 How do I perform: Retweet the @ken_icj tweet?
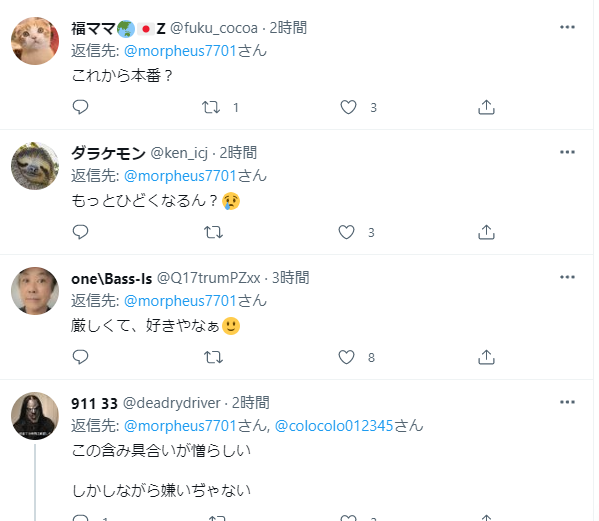point(213,232)
